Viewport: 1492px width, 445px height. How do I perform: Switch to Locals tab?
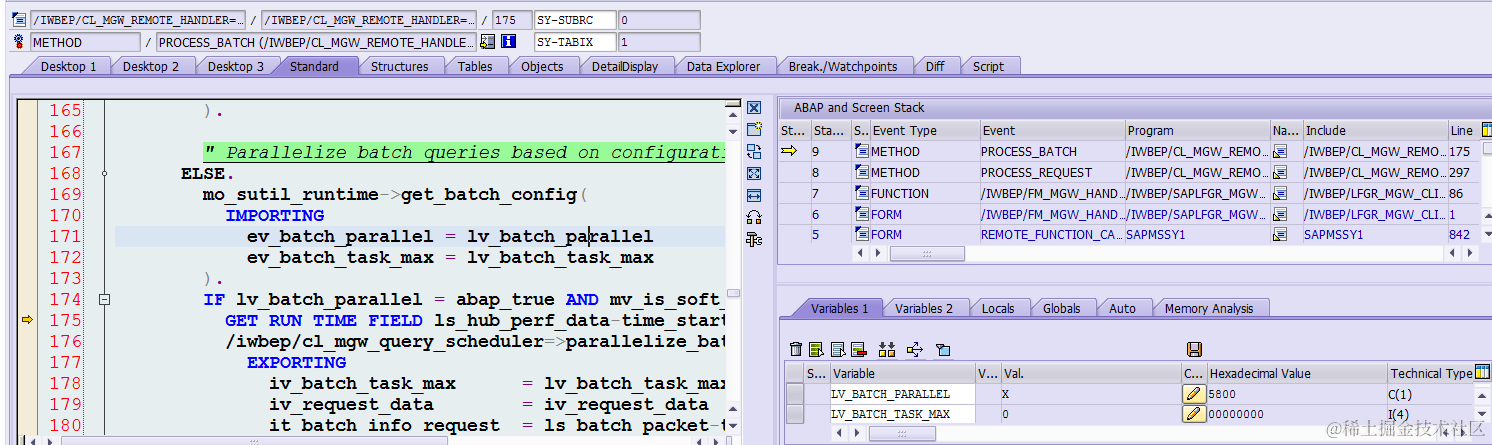[997, 308]
